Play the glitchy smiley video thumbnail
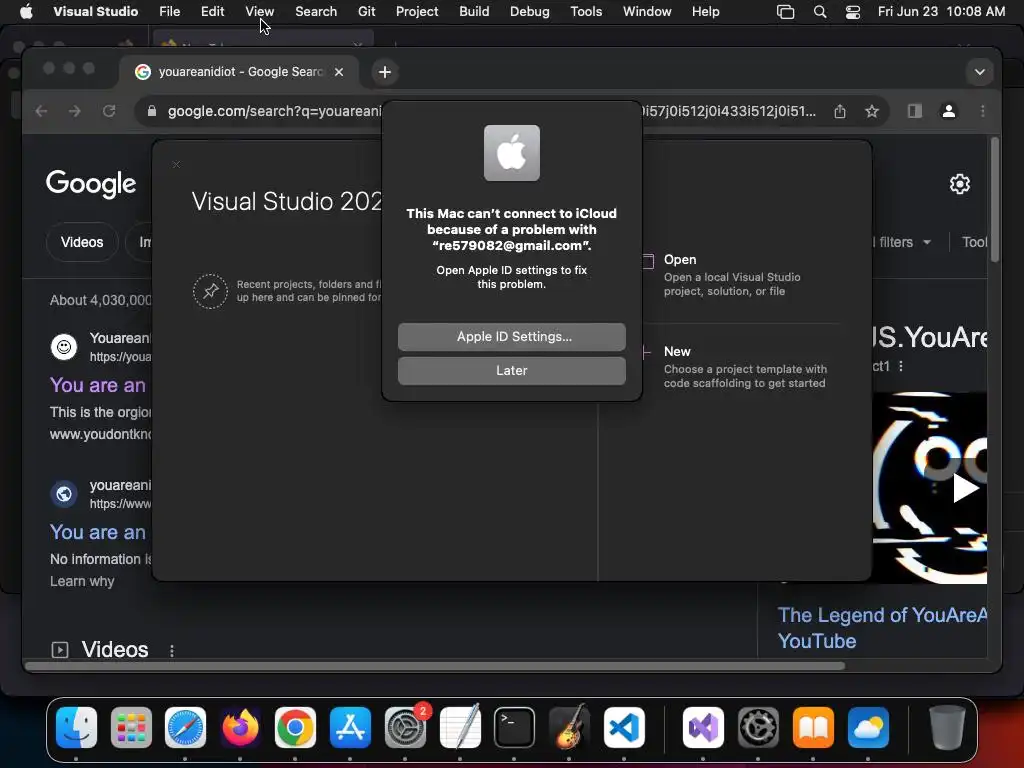This screenshot has width=1024, height=768. pos(965,488)
